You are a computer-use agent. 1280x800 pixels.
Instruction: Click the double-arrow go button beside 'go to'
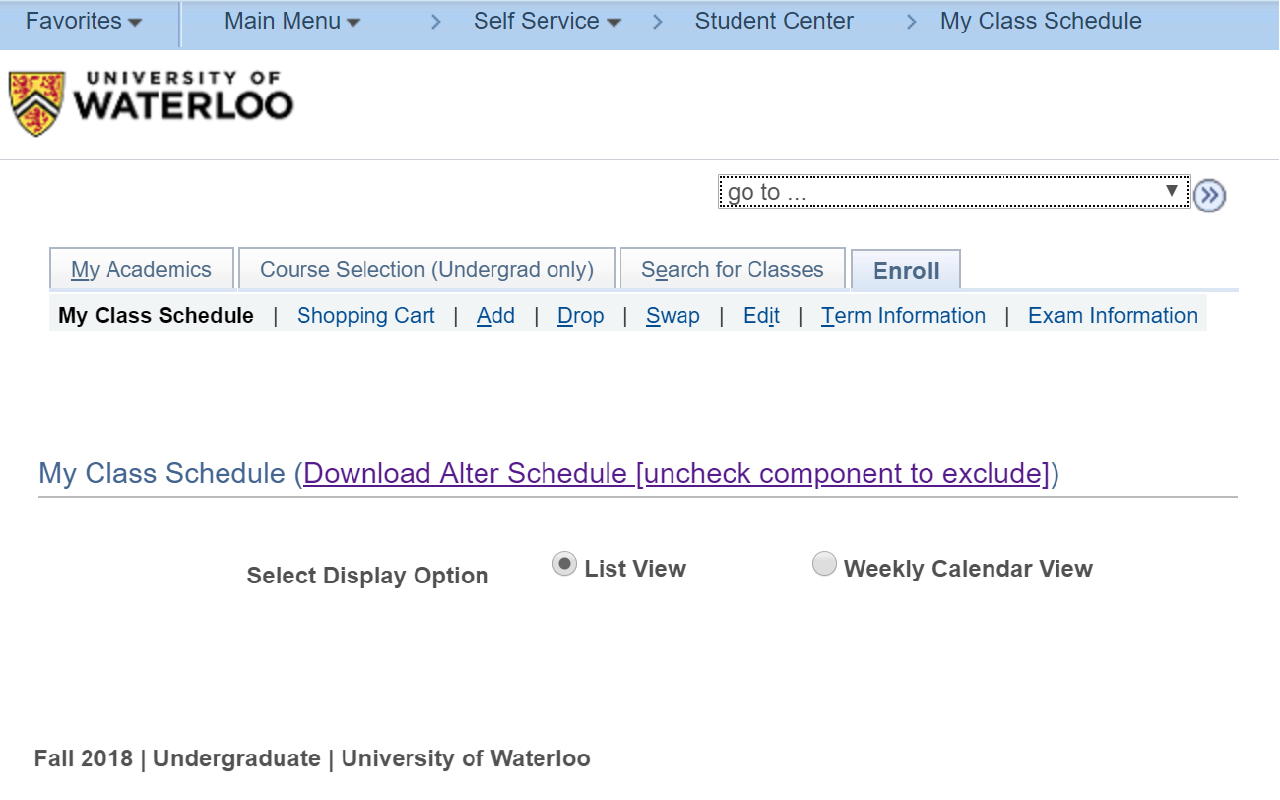(x=1209, y=195)
